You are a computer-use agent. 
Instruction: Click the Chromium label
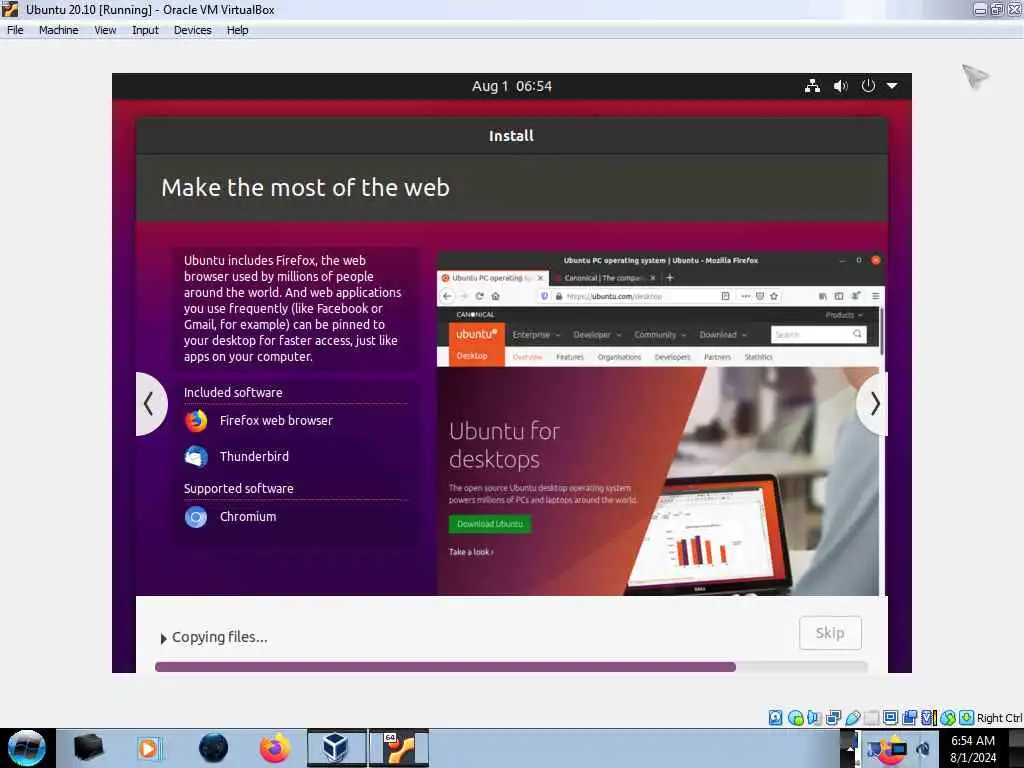click(248, 517)
